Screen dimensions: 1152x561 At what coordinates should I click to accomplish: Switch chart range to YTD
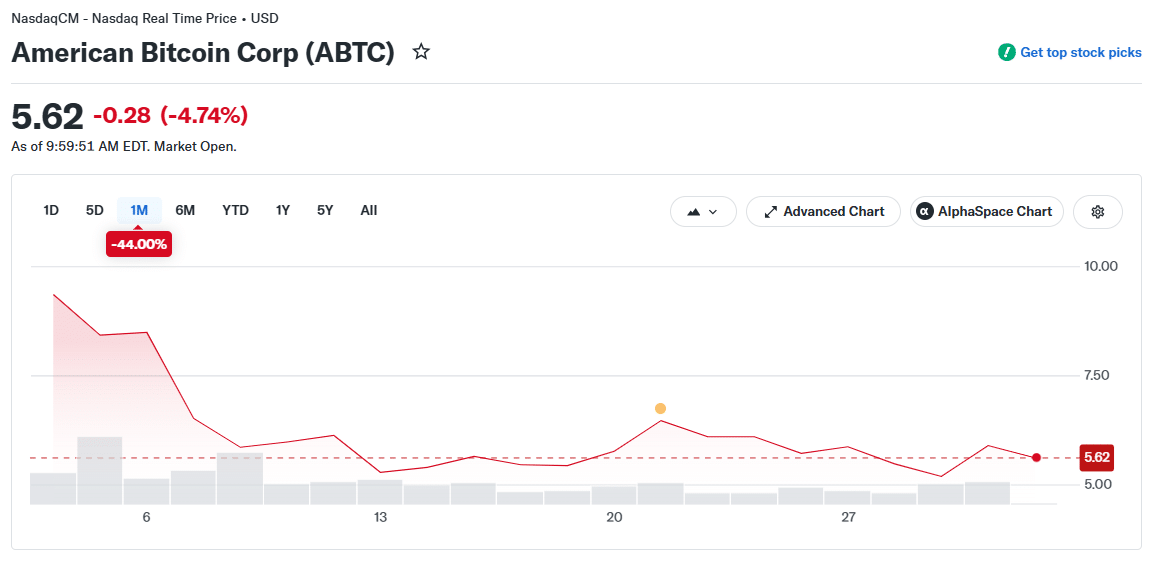pyautogui.click(x=236, y=211)
